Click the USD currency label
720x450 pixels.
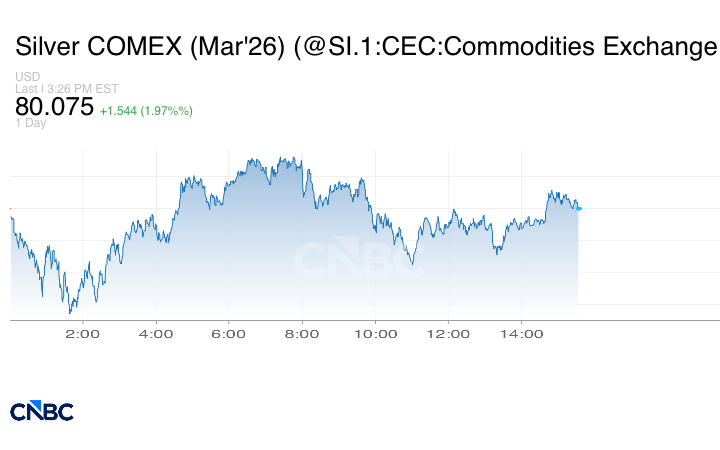[x=27, y=77]
